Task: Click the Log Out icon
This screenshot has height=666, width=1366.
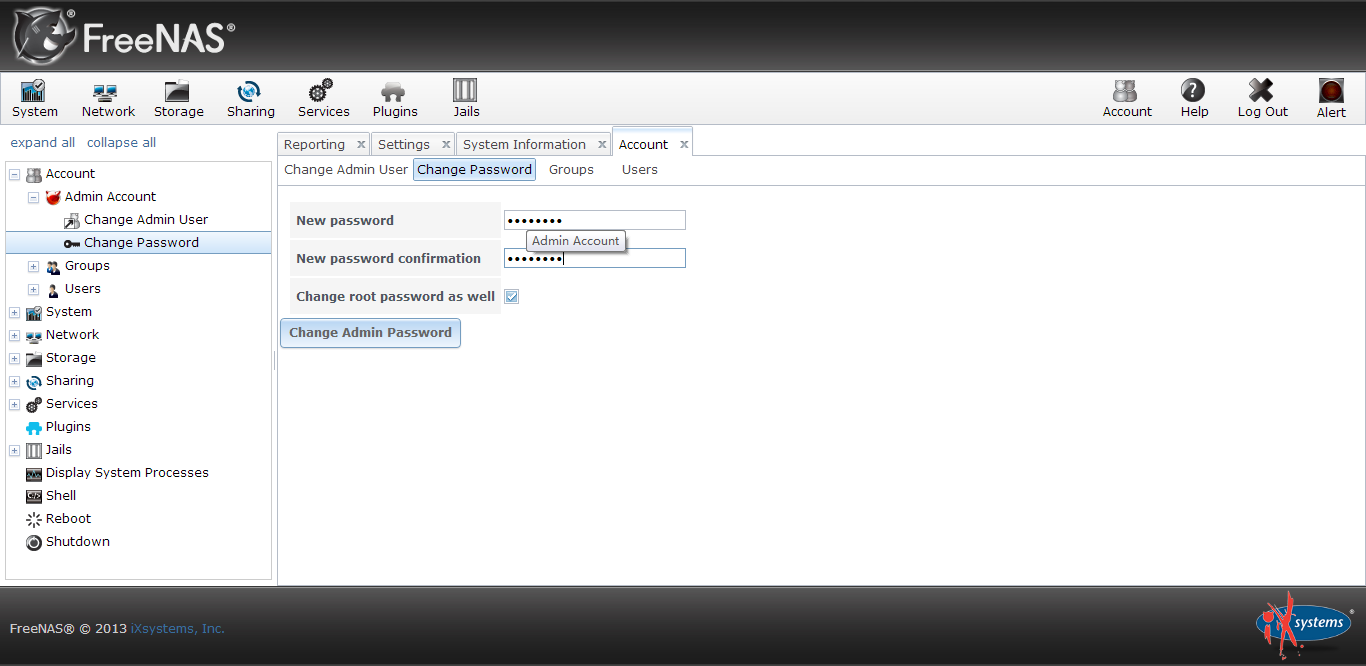Action: pos(1262,99)
